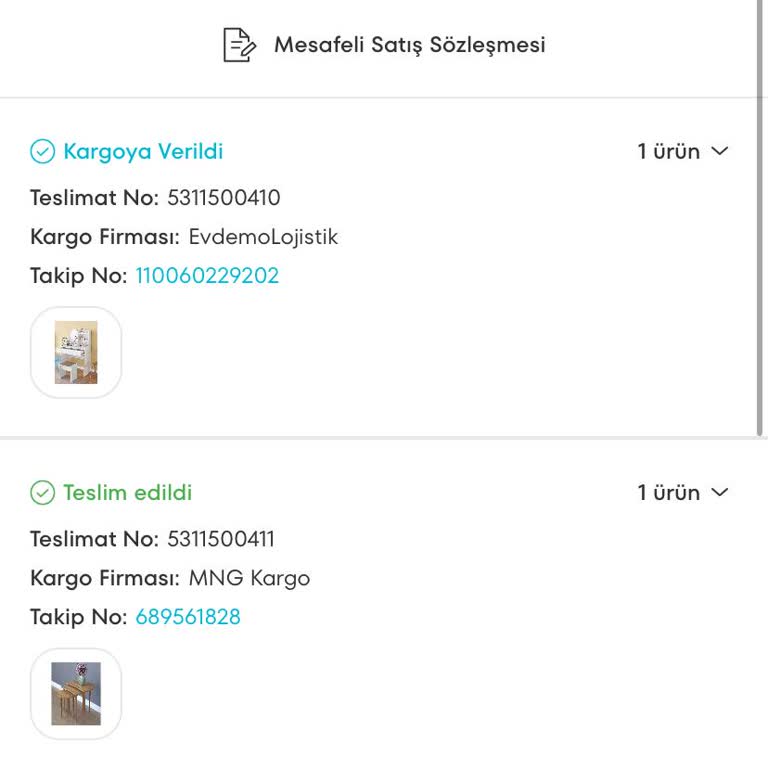This screenshot has height=768, width=768.
Task: Click "1 ürün" text in the Kargoya Verildi delivery
Action: 668,152
